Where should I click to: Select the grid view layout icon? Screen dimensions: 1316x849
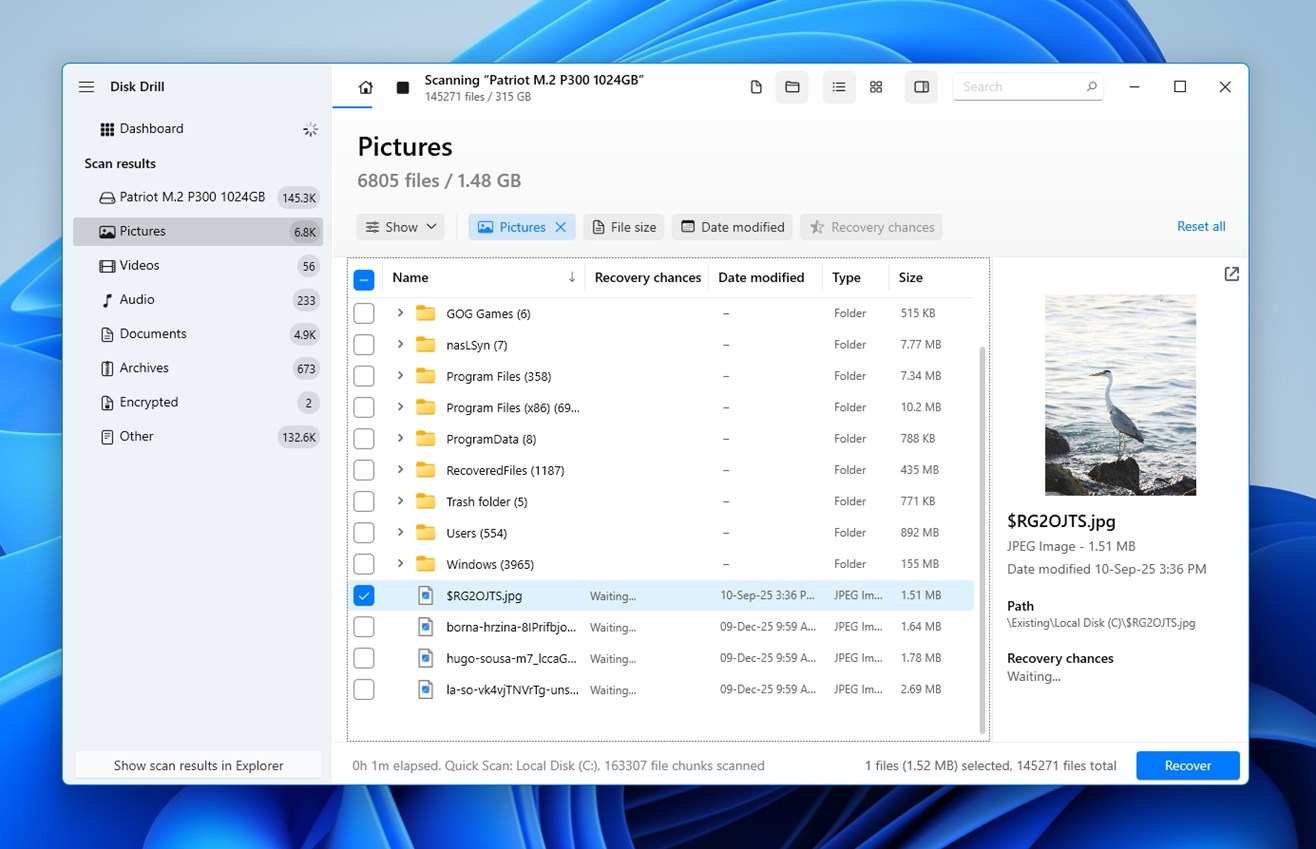(876, 87)
